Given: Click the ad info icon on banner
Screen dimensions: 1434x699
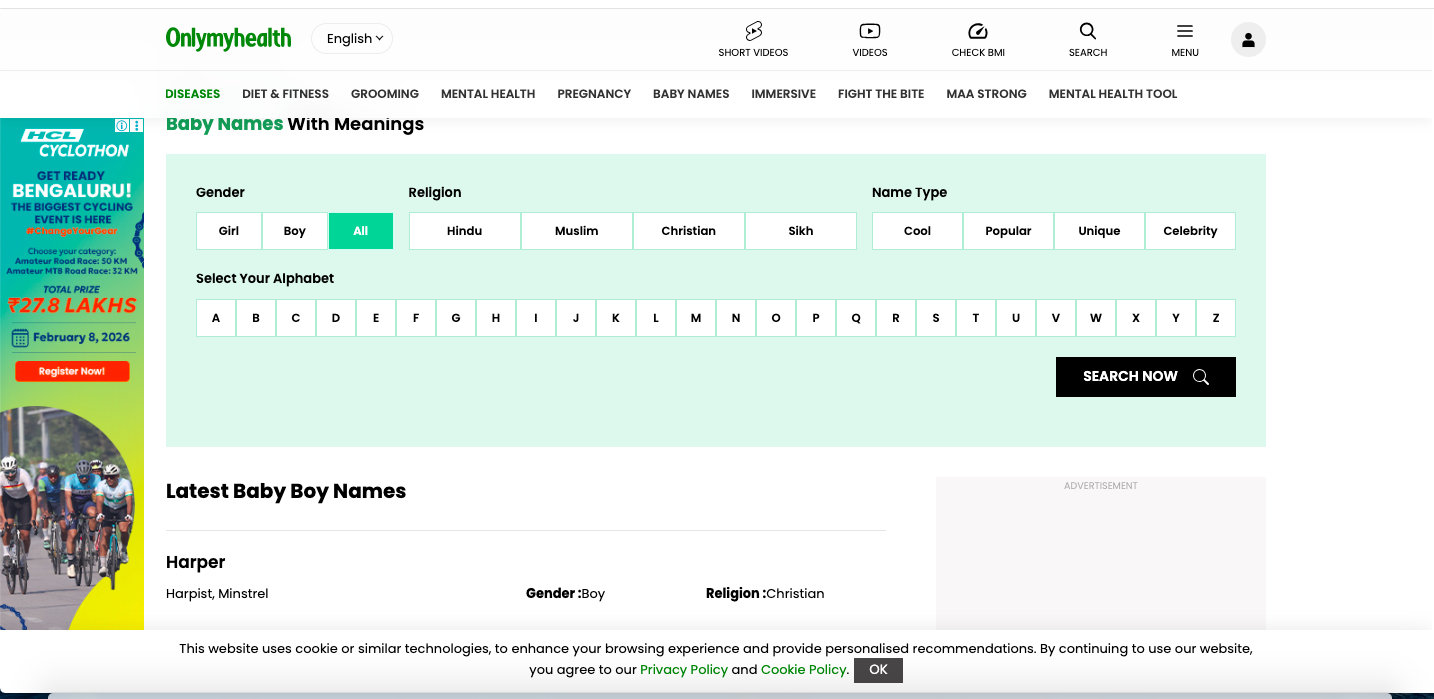Looking at the screenshot, I should point(122,126).
